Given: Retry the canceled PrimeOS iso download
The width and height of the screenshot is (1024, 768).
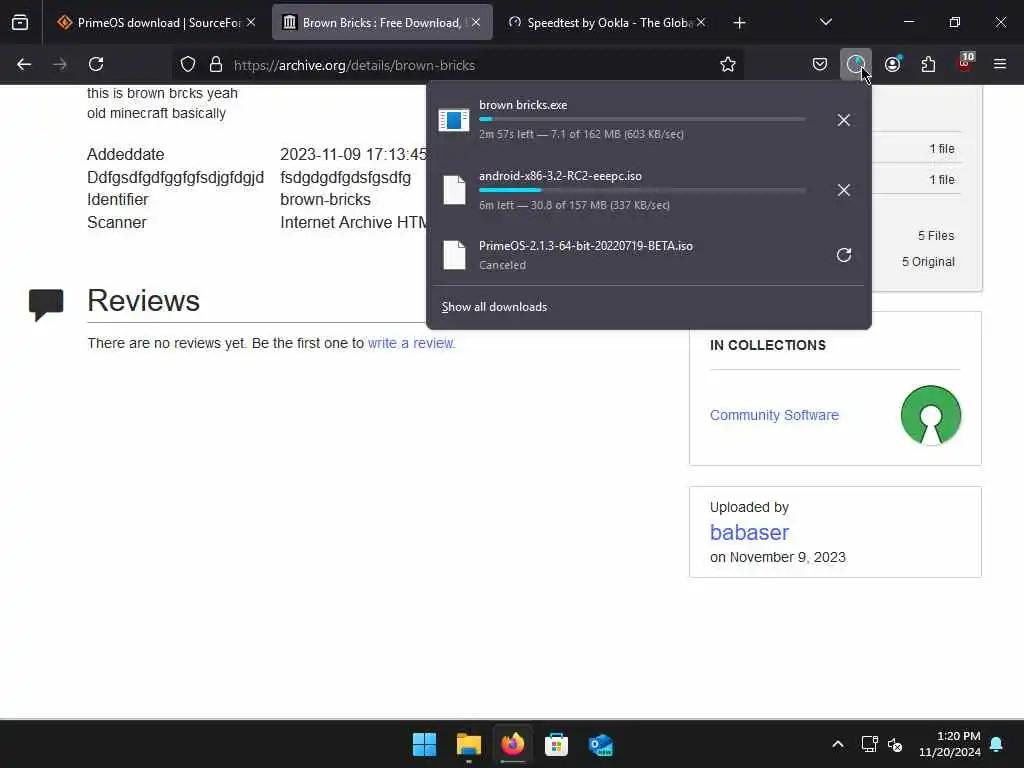Looking at the screenshot, I should coord(844,255).
